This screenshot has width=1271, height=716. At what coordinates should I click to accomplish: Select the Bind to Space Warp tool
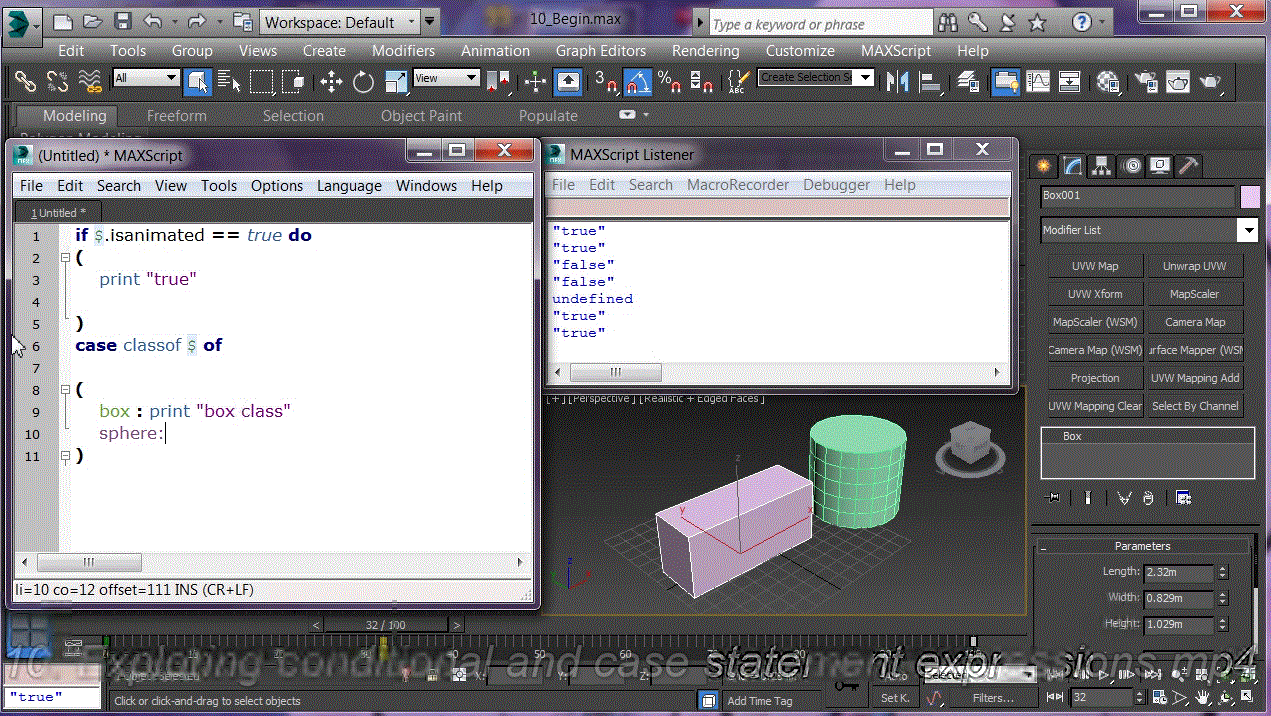pyautogui.click(x=90, y=81)
